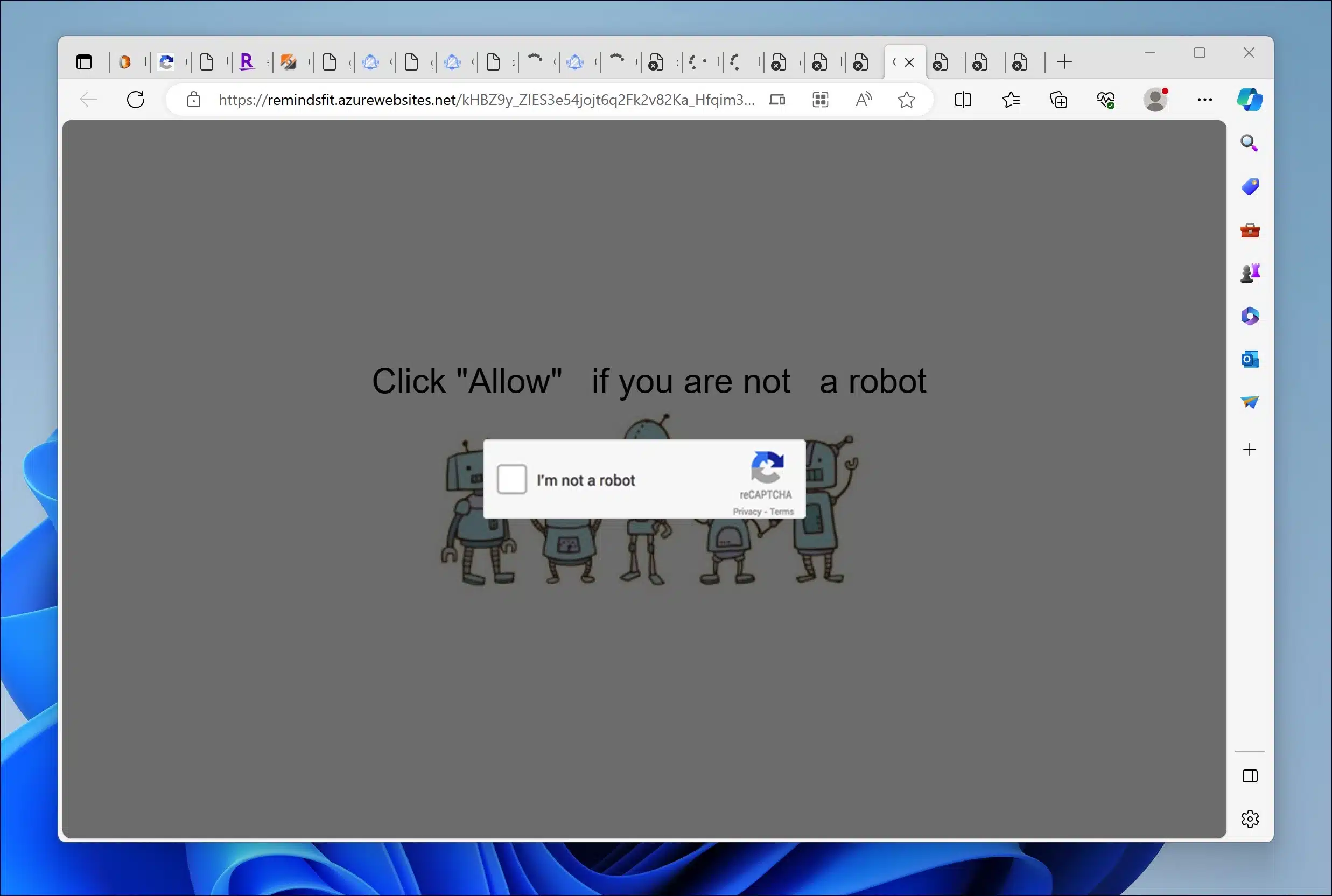Add this page to favorites with the star
The height and width of the screenshot is (896, 1332).
click(x=907, y=100)
